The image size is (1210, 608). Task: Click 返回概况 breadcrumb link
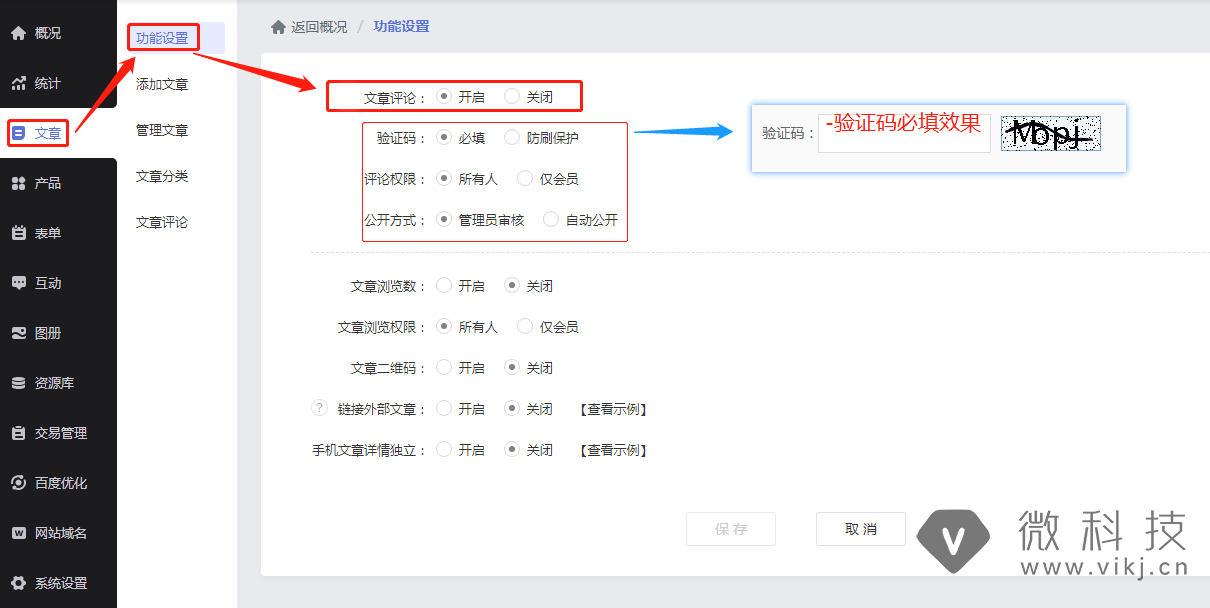pyautogui.click(x=319, y=26)
